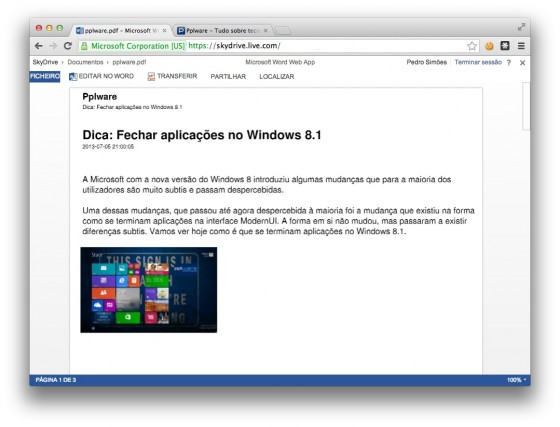Click the Microsoft Corporation [US] certificate label

tap(138, 46)
